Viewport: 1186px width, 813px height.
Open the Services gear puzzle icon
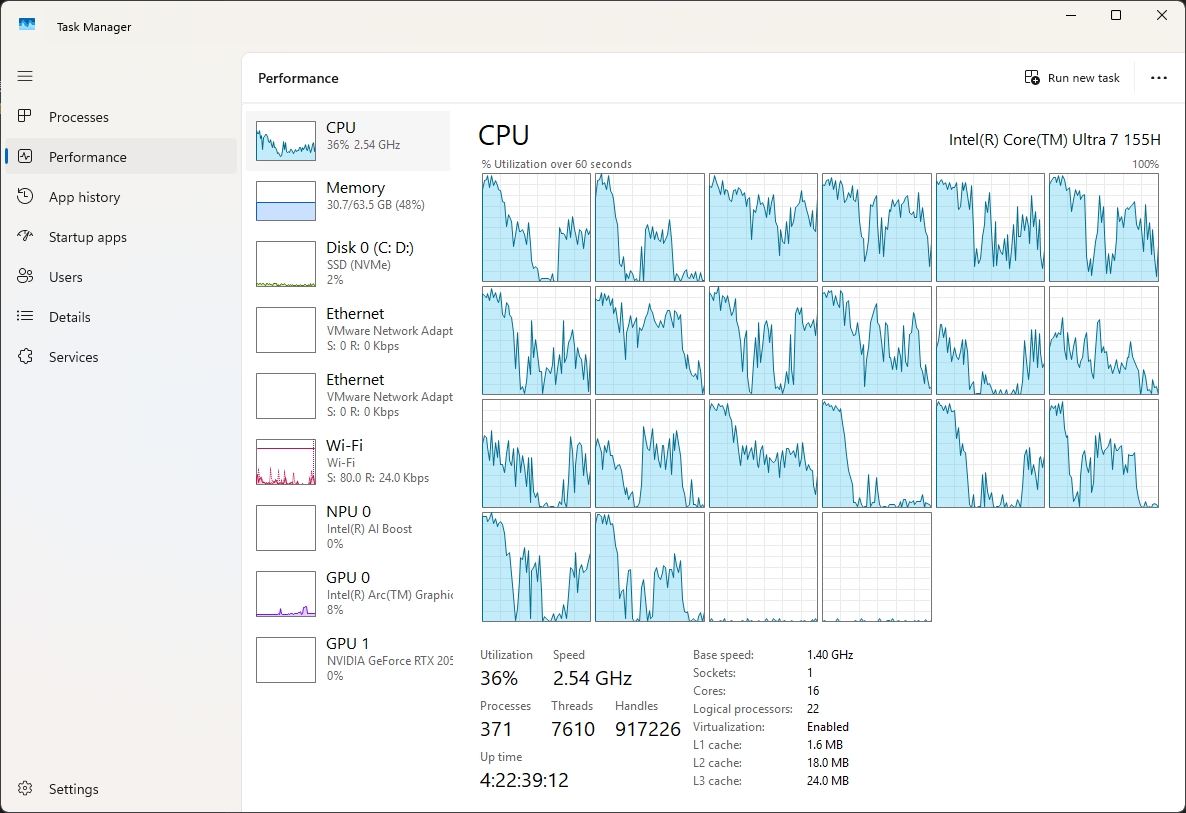click(25, 357)
